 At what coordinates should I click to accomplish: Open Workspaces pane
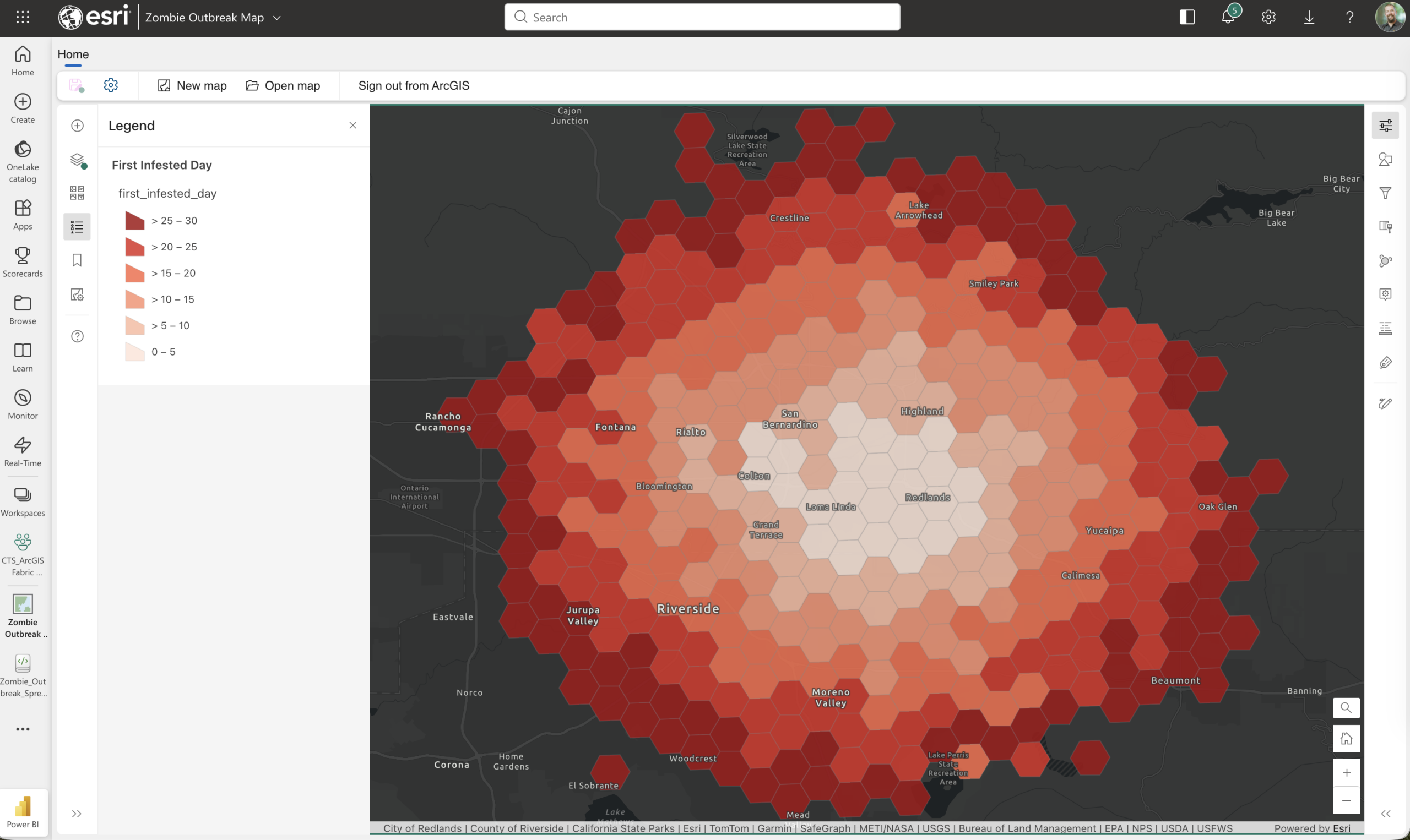tap(23, 501)
